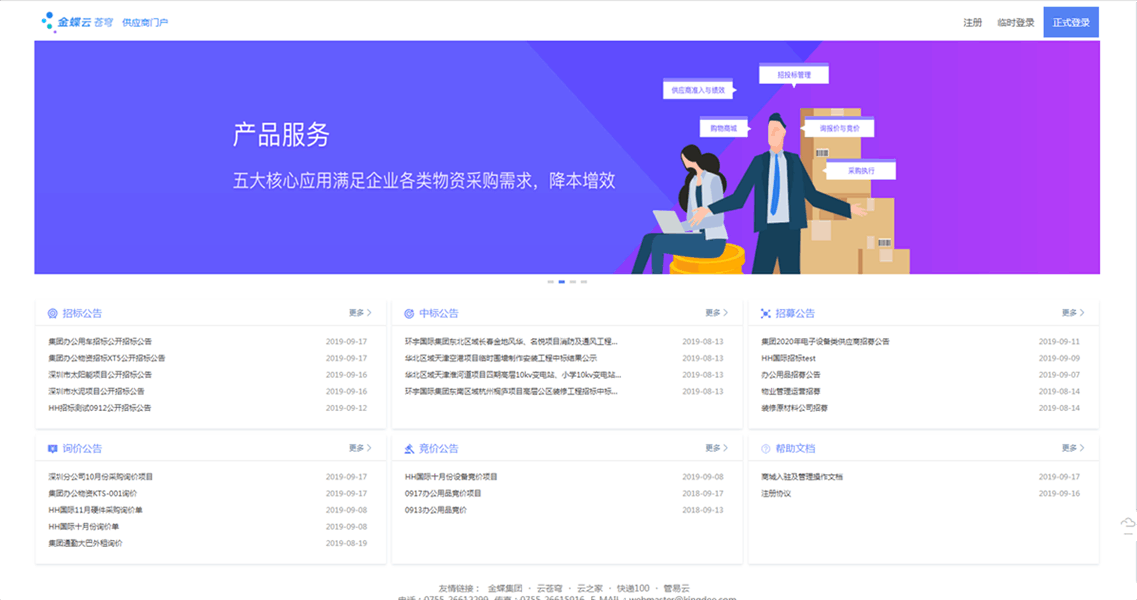Expand 更多 in the 中标公告 panel
The height and width of the screenshot is (600, 1137).
point(716,313)
